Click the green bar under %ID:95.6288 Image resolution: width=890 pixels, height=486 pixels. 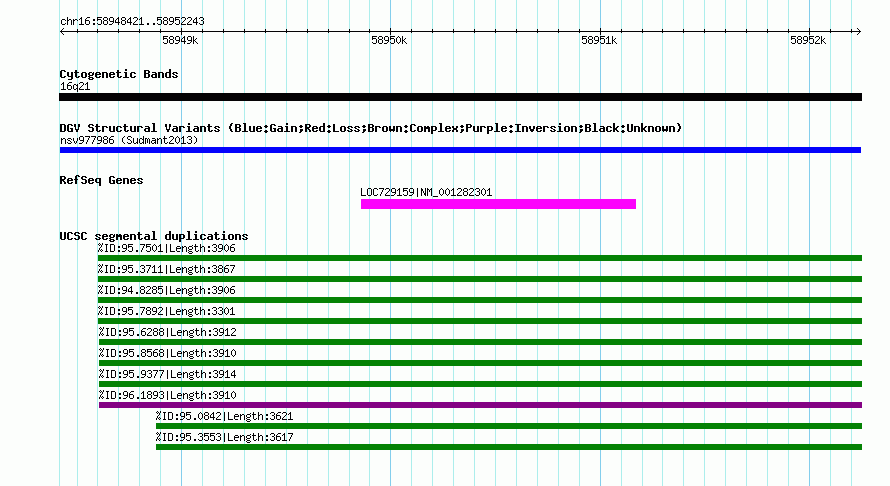(480, 342)
